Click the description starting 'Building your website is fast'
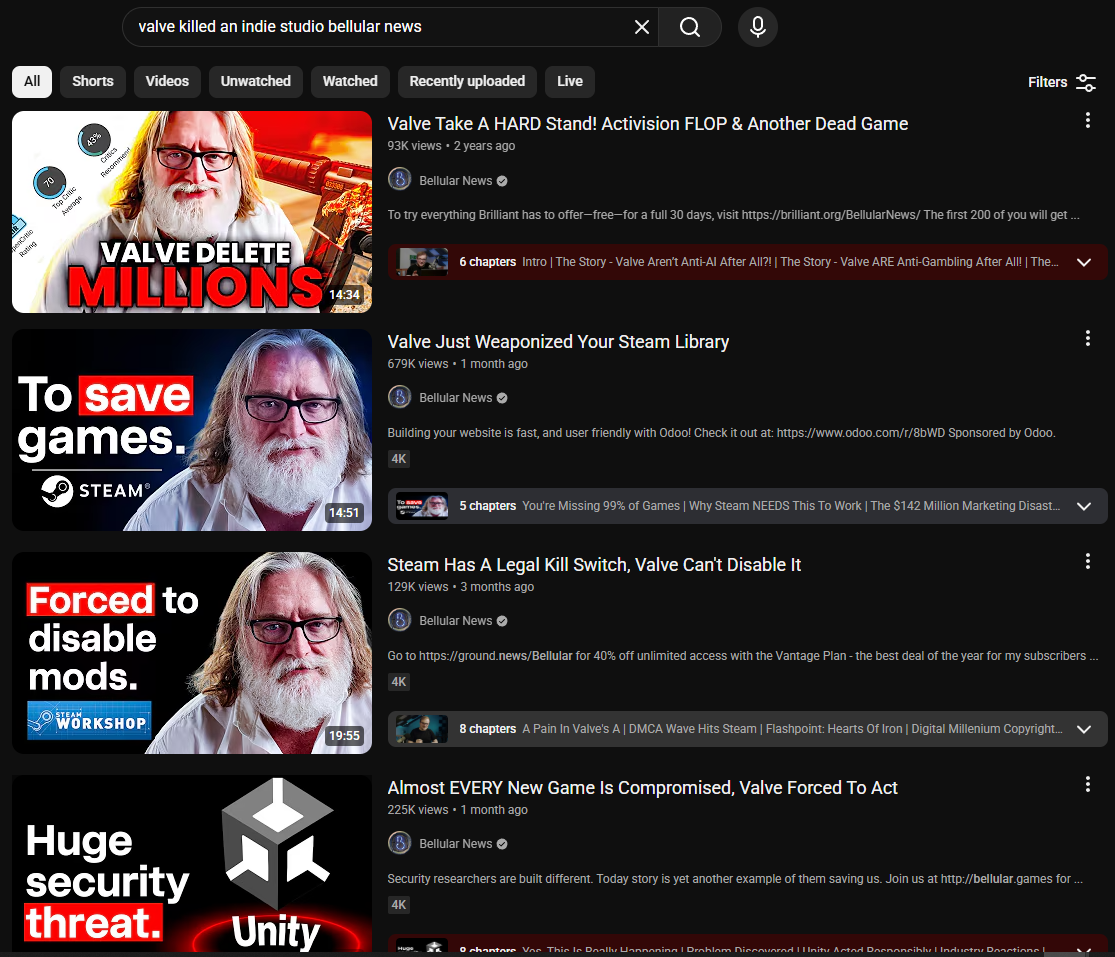Viewport: 1115px width, 957px height. coord(722,433)
